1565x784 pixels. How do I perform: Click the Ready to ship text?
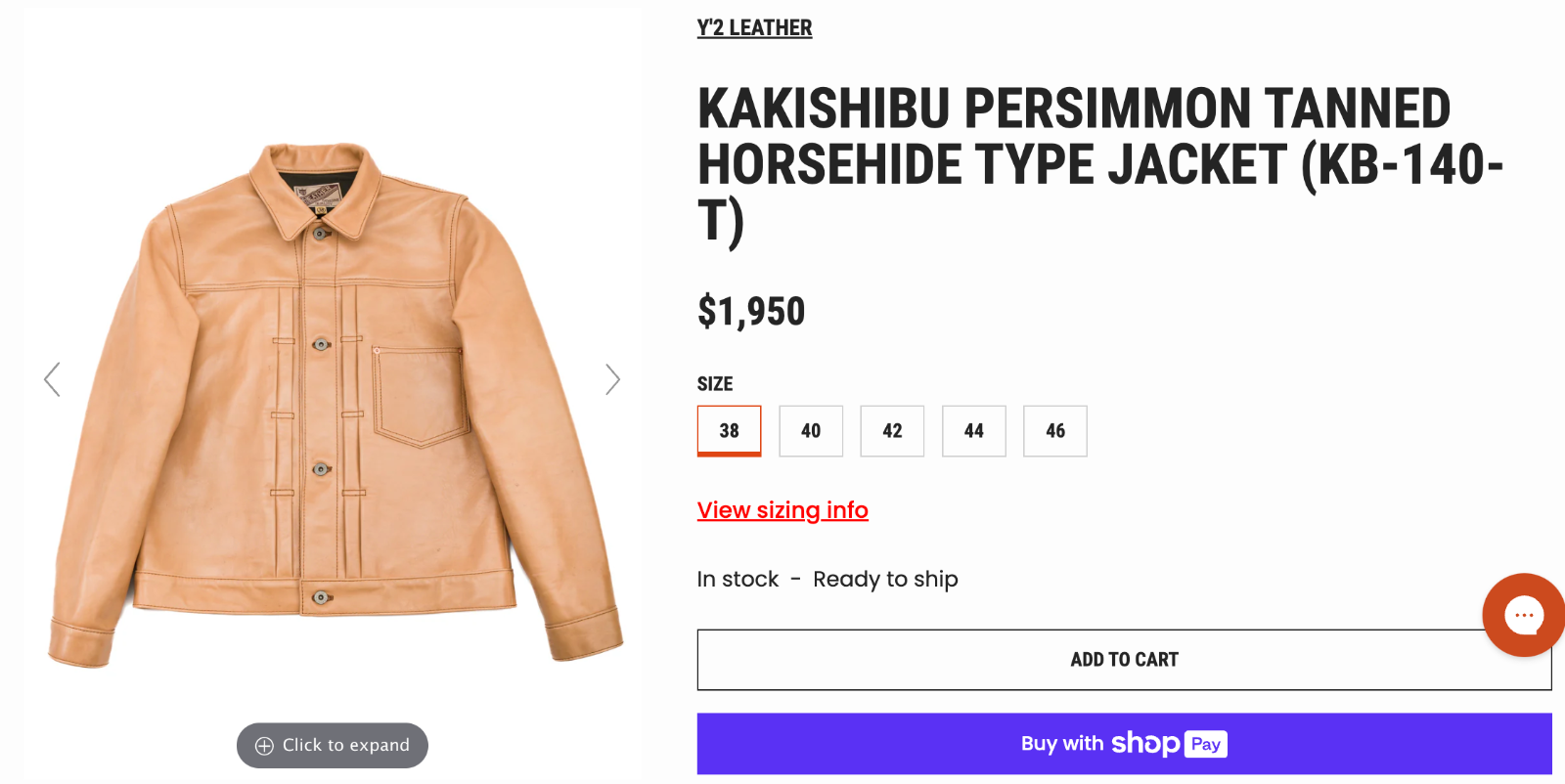[x=885, y=580]
